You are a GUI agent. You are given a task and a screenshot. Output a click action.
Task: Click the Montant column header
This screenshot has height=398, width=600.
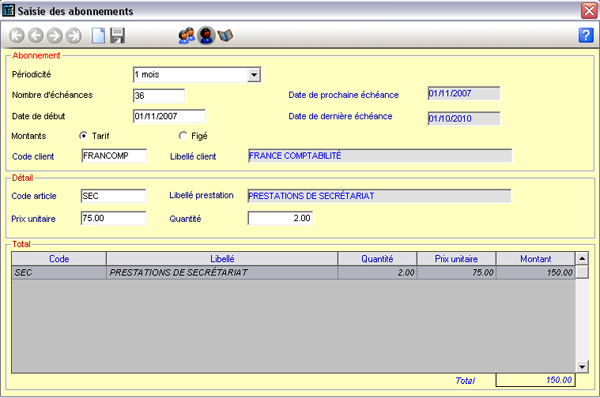[535, 259]
